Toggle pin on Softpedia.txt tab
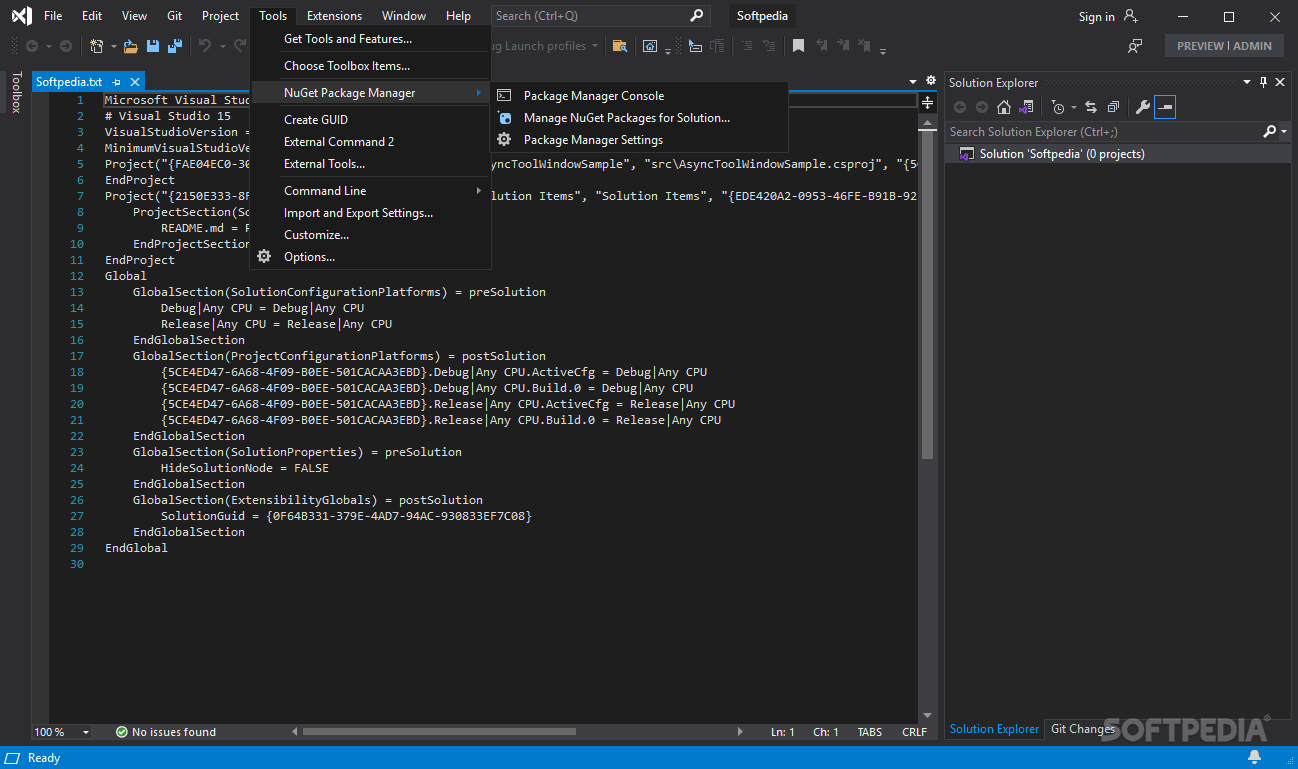The height and width of the screenshot is (769, 1298). tap(117, 82)
